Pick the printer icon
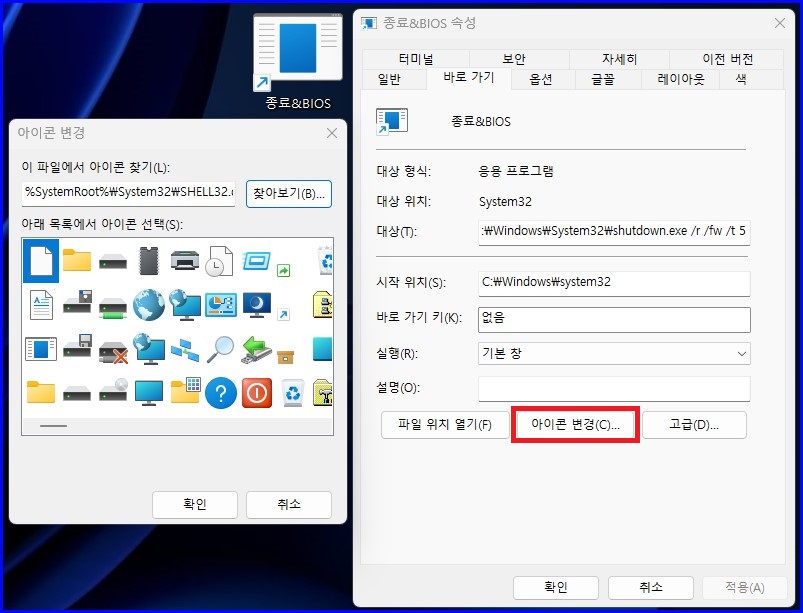 (185, 260)
